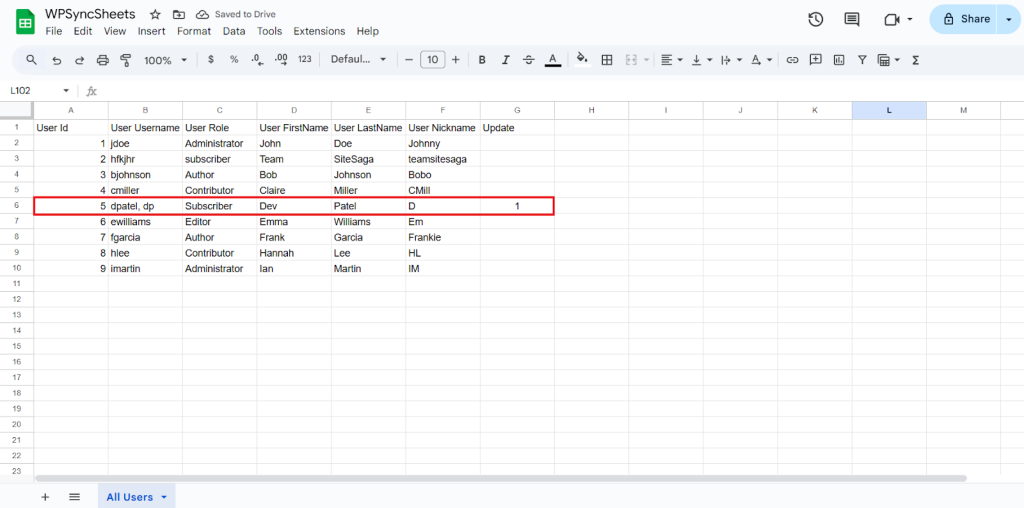
Task: Open the search menus magnifier
Action: coord(31,60)
